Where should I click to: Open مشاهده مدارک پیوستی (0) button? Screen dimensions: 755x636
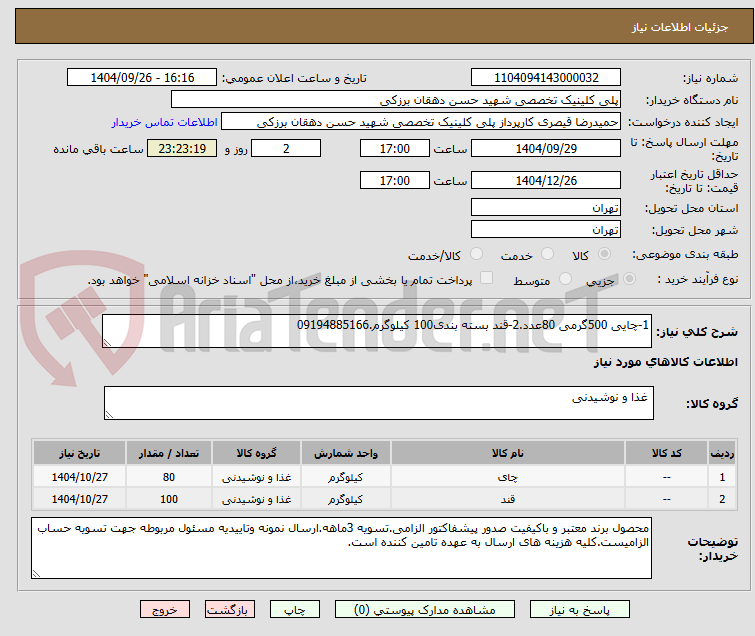[425, 610]
